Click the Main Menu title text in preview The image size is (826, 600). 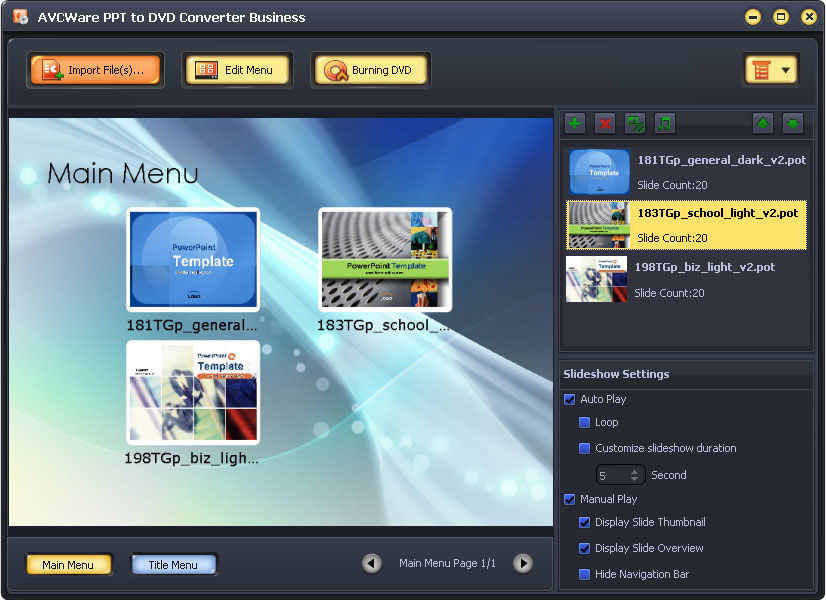(x=123, y=173)
